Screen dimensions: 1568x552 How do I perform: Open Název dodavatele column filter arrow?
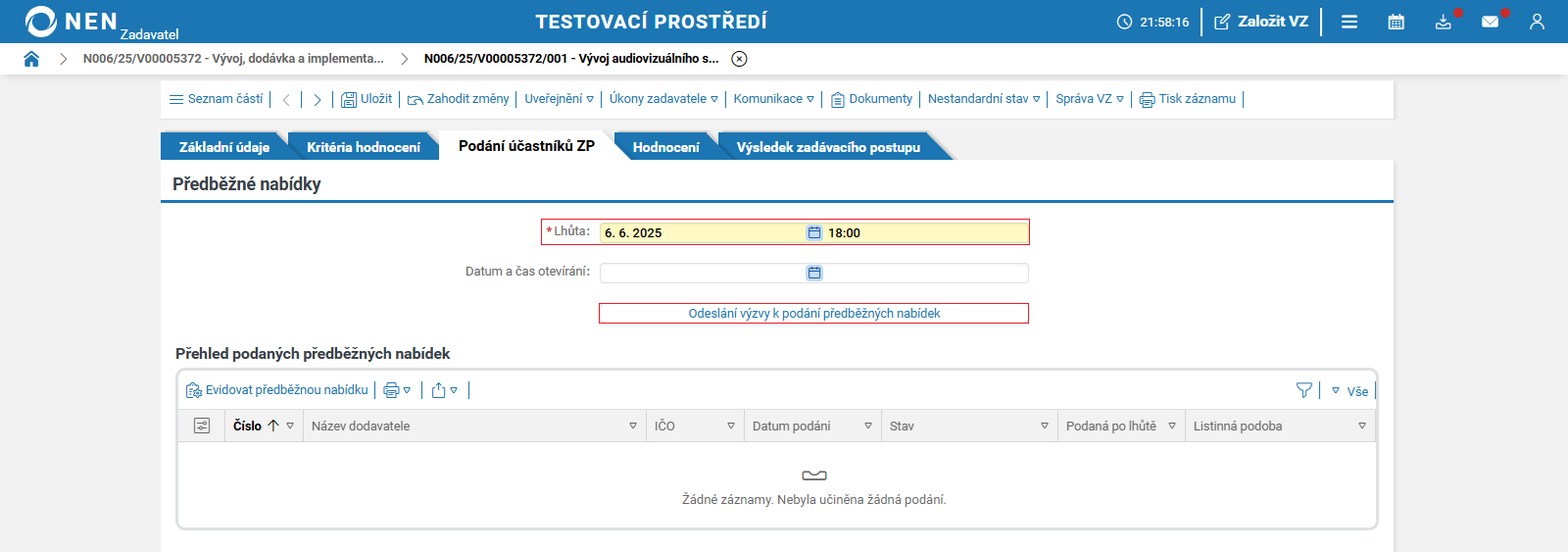(x=633, y=426)
